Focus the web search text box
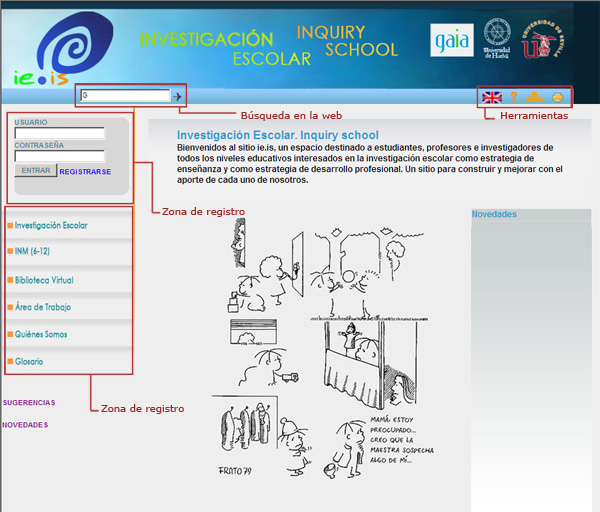Screen dimensions: 600x512 [125, 95]
